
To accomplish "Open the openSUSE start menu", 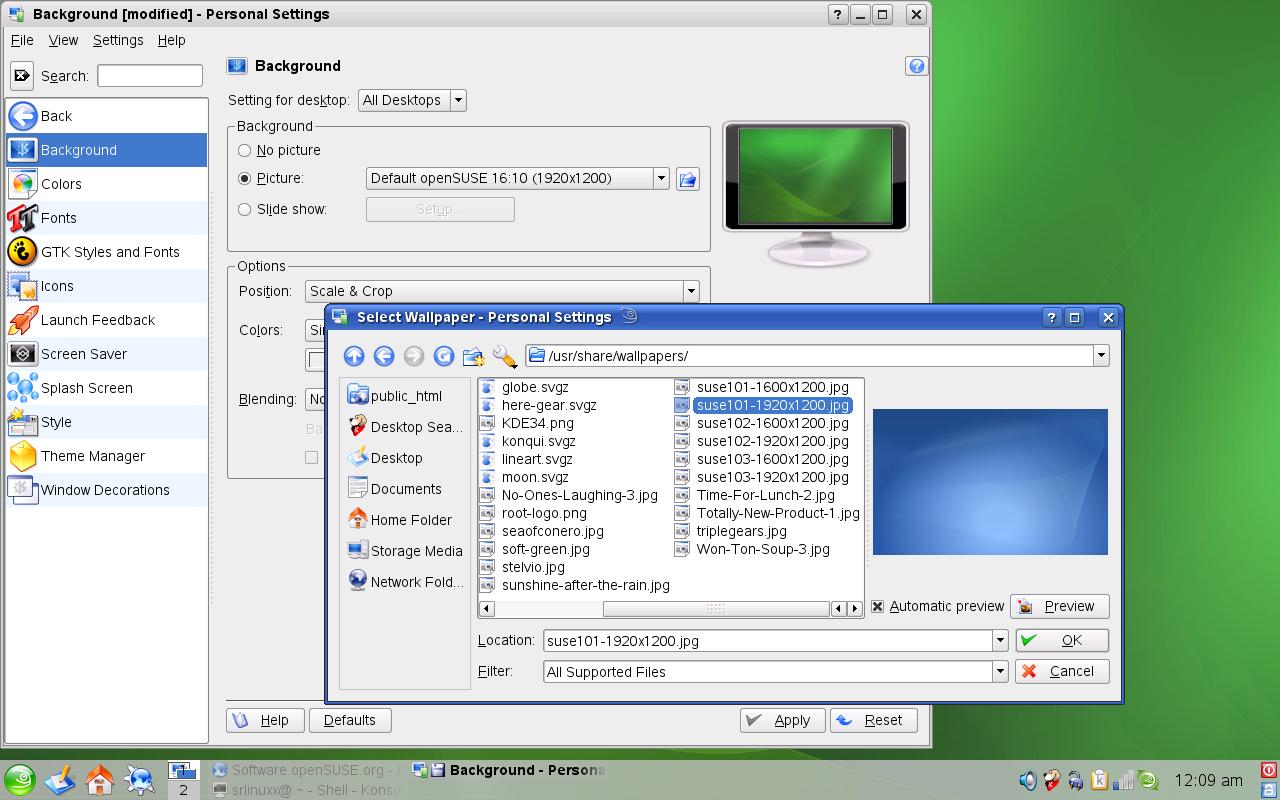I will click(x=19, y=780).
